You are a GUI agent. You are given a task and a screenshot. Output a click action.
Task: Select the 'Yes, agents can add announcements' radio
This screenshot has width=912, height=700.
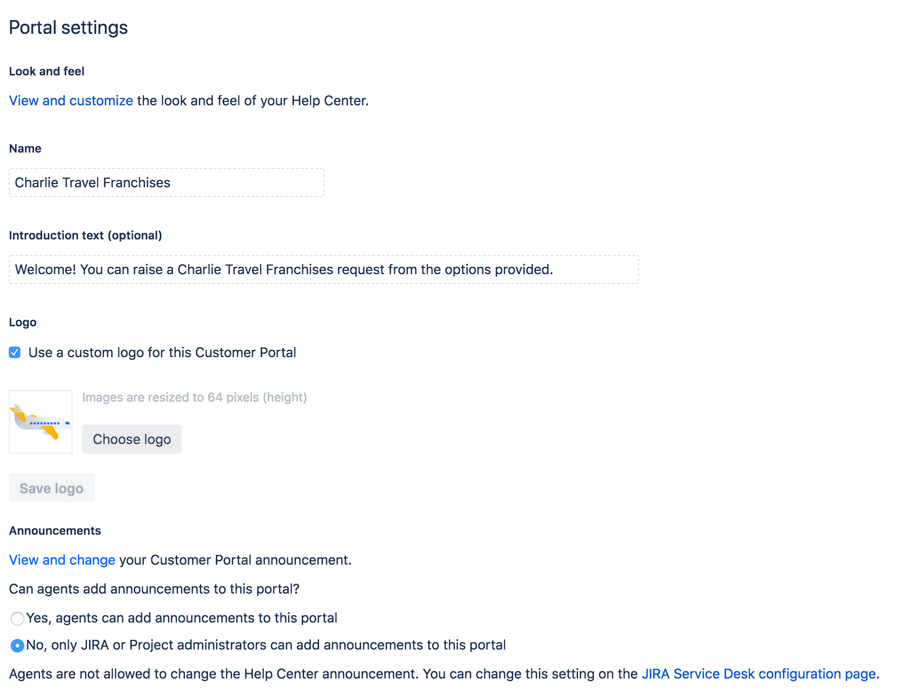[17, 618]
